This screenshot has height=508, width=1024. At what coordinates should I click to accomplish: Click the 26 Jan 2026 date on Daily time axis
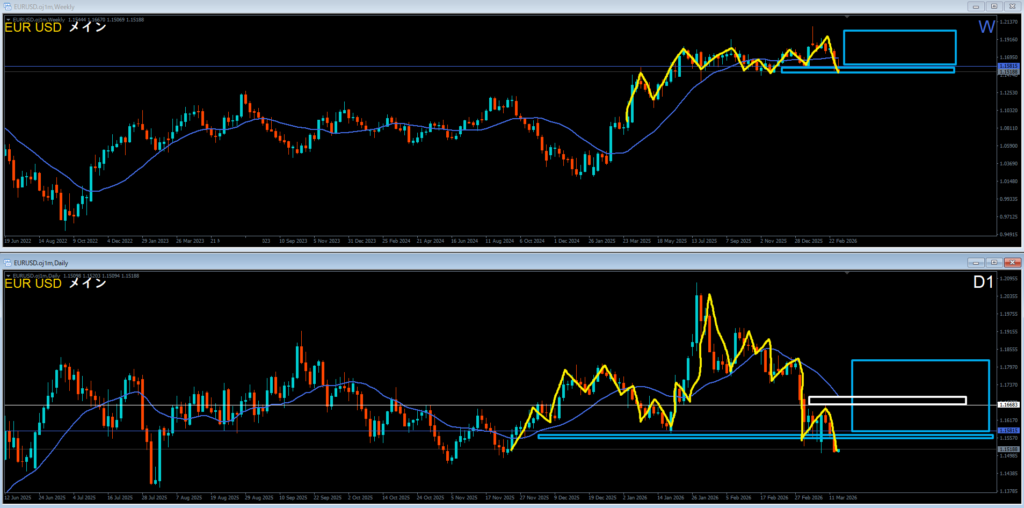pos(704,498)
